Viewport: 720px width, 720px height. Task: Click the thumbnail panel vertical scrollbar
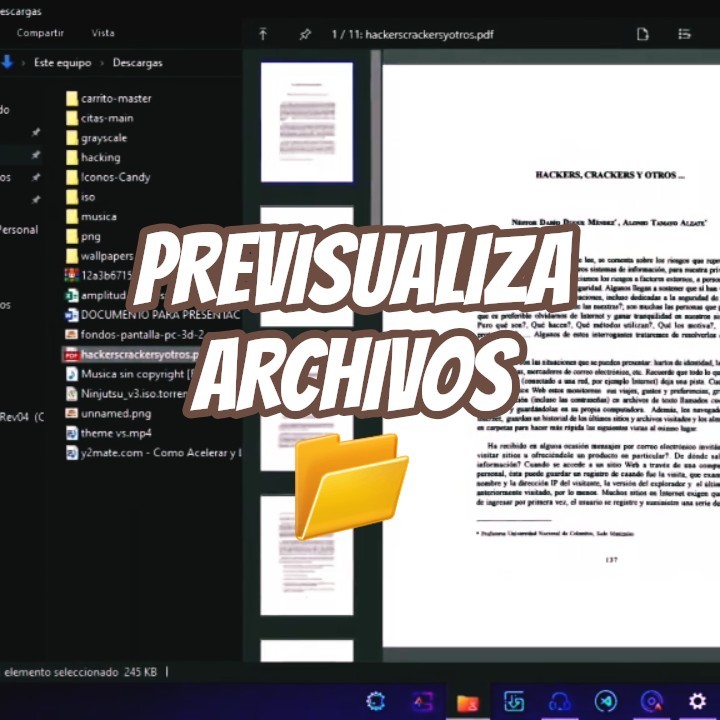coord(376,138)
